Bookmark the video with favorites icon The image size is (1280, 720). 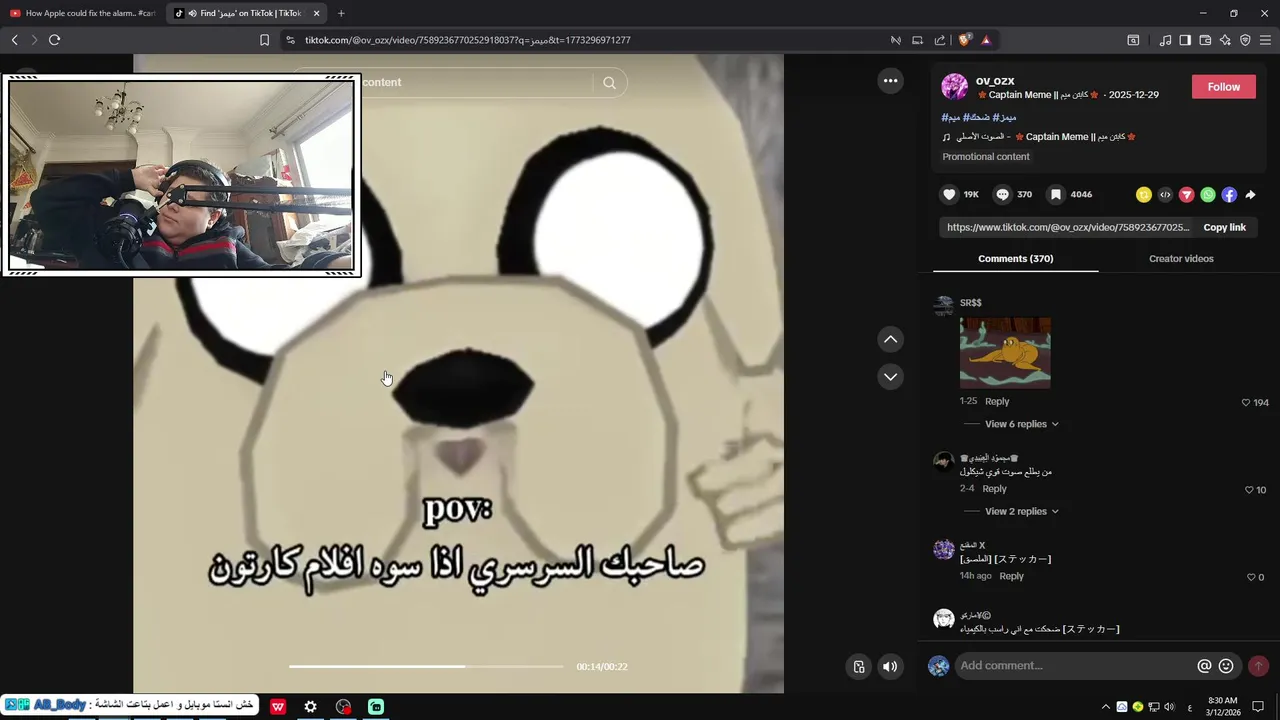(x=1055, y=195)
